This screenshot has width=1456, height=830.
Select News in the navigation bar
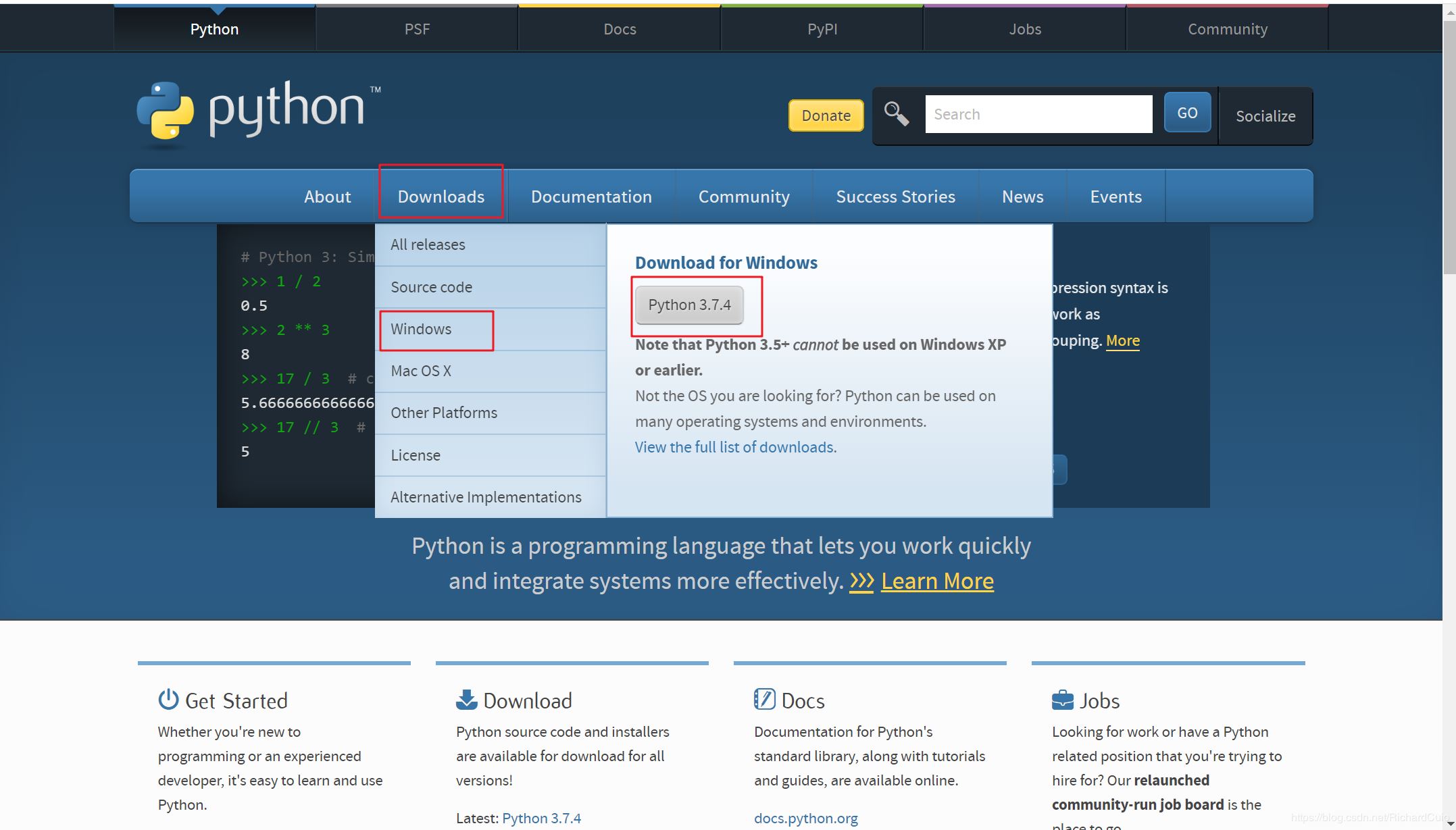[1022, 197]
